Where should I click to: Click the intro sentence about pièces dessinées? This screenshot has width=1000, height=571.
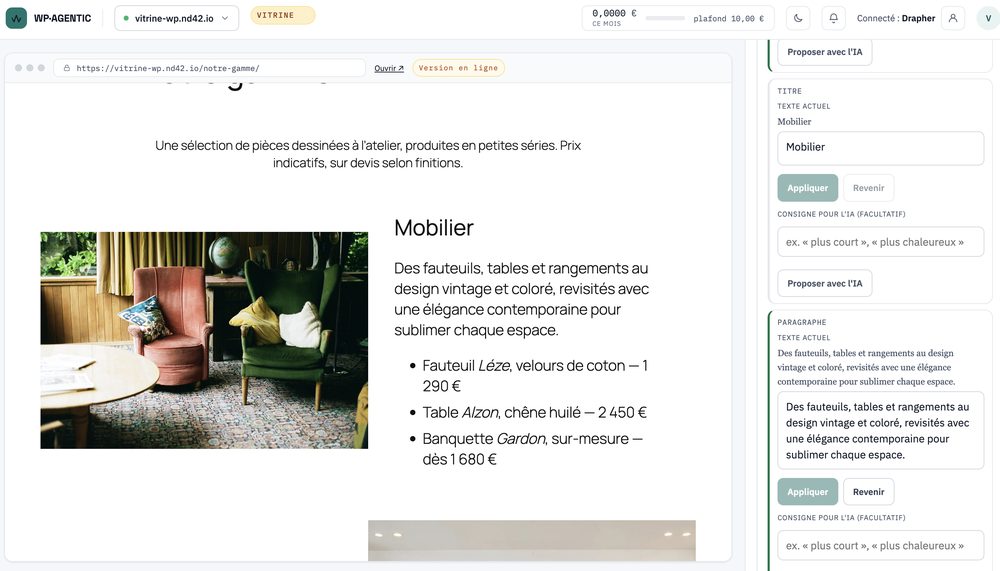pyautogui.click(x=368, y=154)
